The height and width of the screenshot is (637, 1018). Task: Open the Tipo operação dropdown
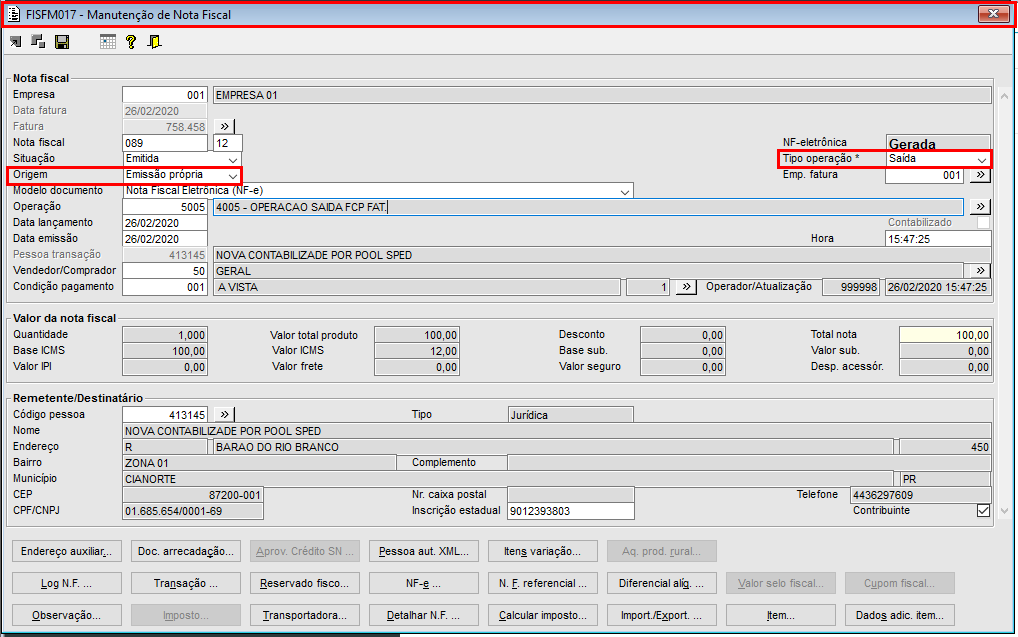pos(981,159)
